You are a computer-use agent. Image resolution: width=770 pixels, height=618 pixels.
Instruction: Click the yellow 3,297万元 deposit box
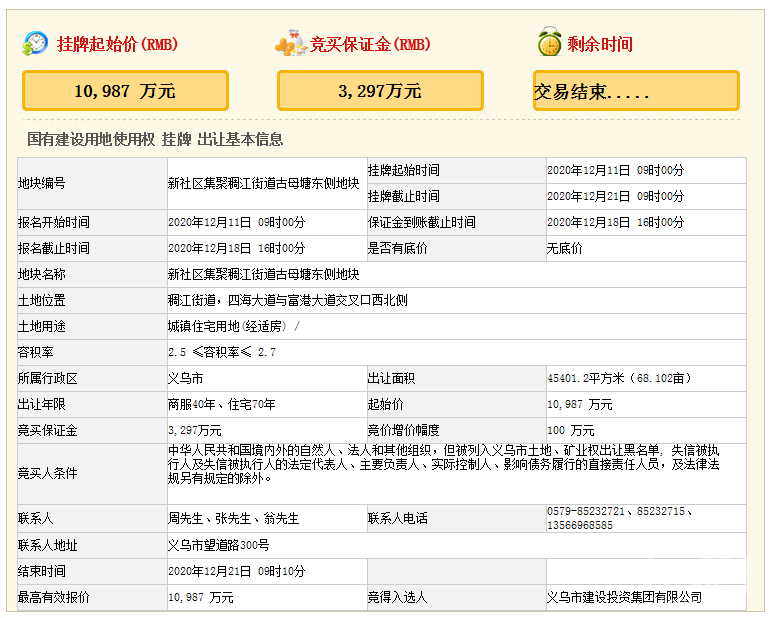[380, 91]
